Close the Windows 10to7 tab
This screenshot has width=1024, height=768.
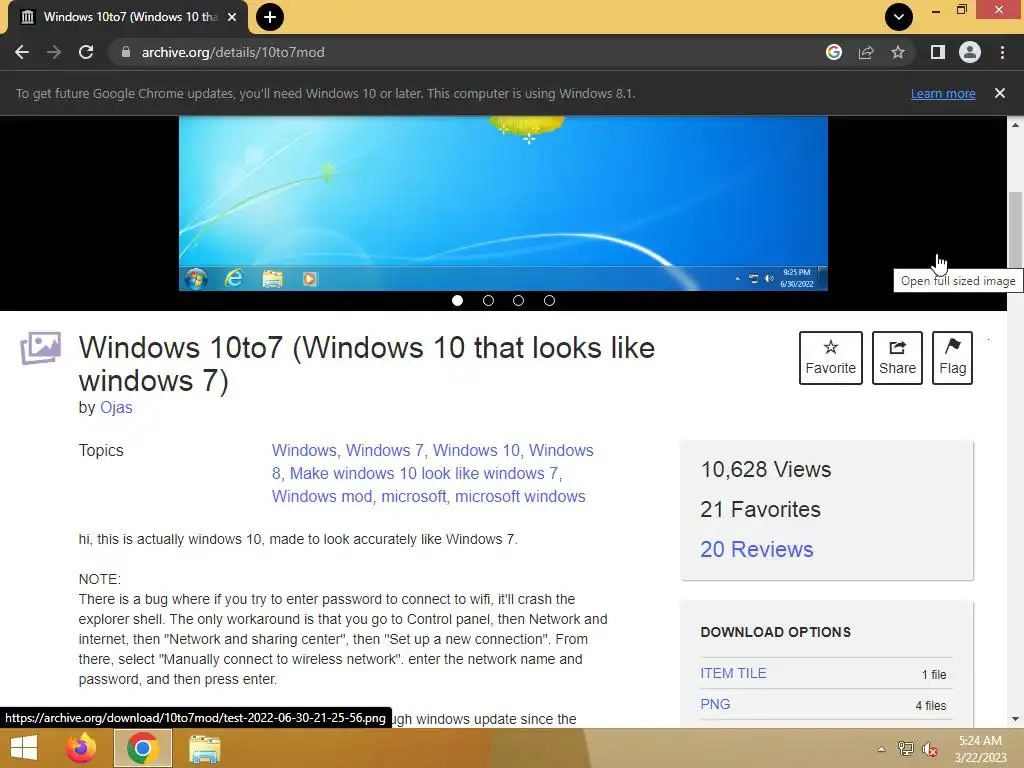(232, 17)
